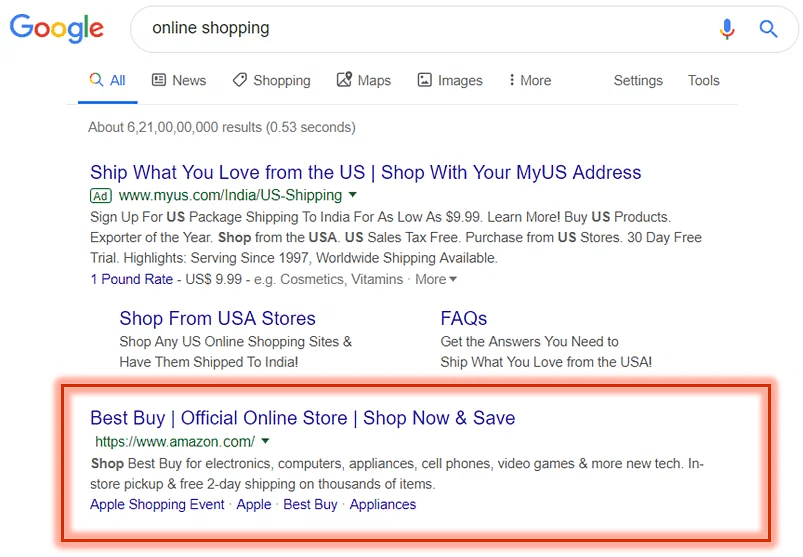Image resolution: width=803 pixels, height=557 pixels.
Task: Open search Settings
Action: pos(638,80)
